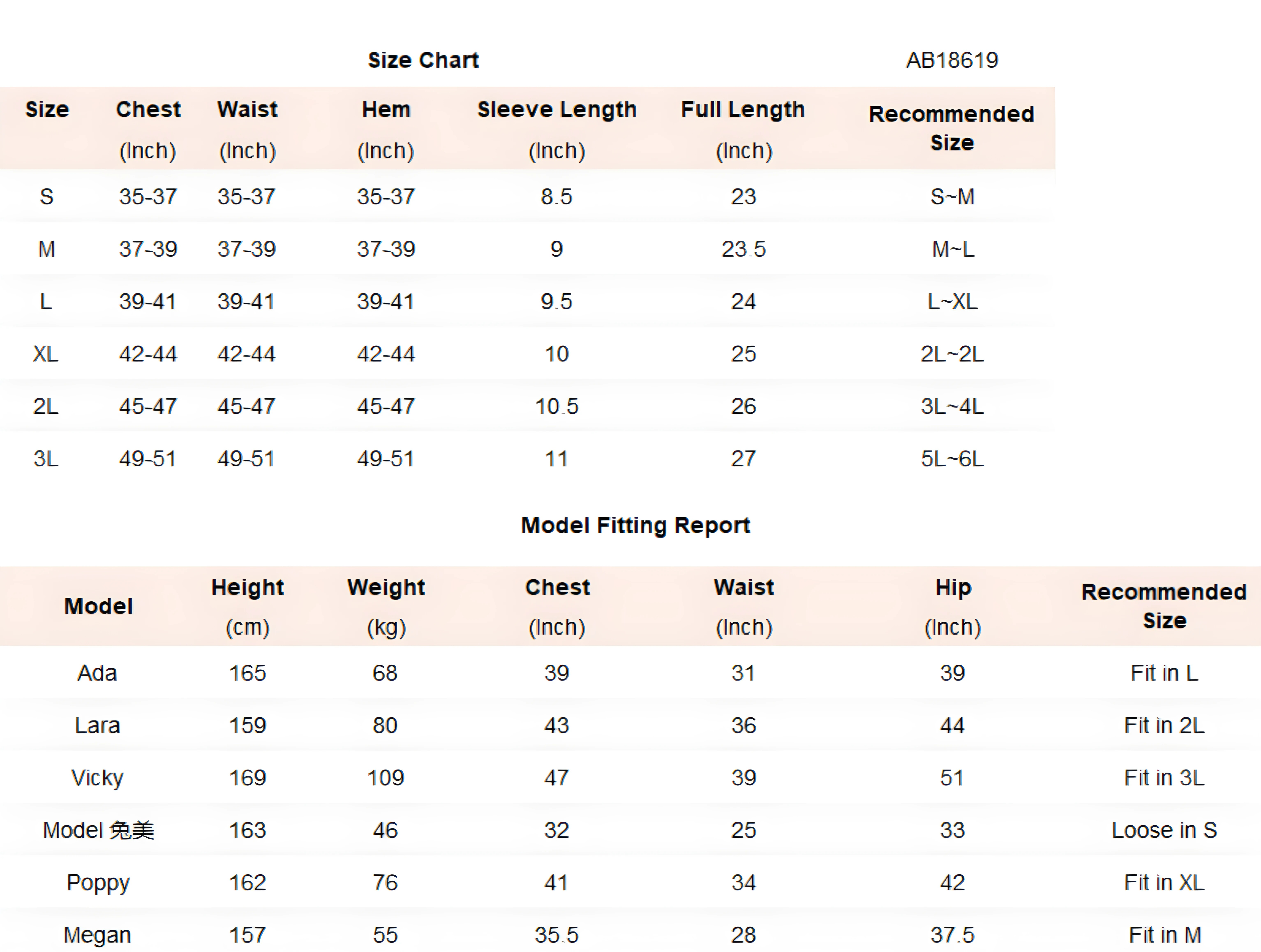The height and width of the screenshot is (952, 1261).
Task: Select the 23.5 full length value
Action: tap(743, 249)
